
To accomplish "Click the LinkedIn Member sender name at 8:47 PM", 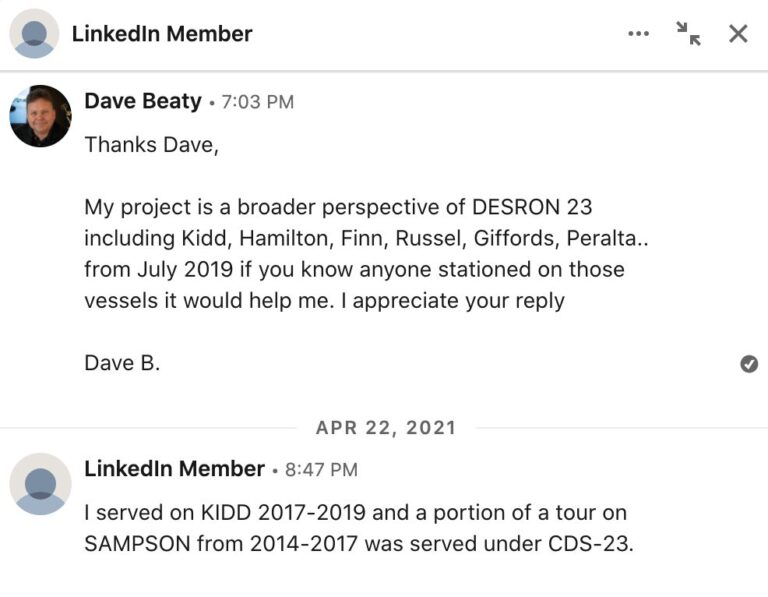I will coord(174,469).
